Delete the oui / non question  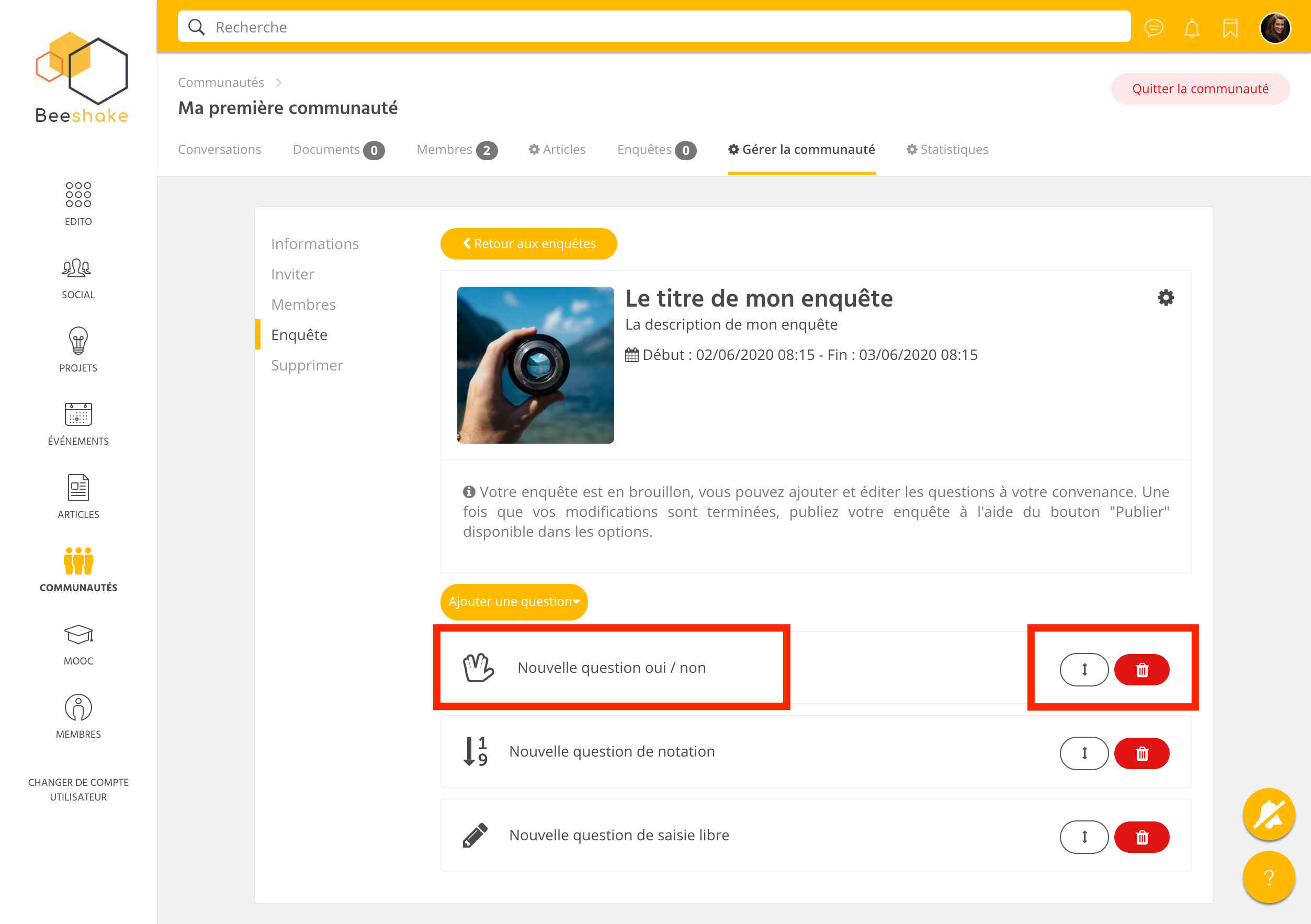(x=1142, y=670)
